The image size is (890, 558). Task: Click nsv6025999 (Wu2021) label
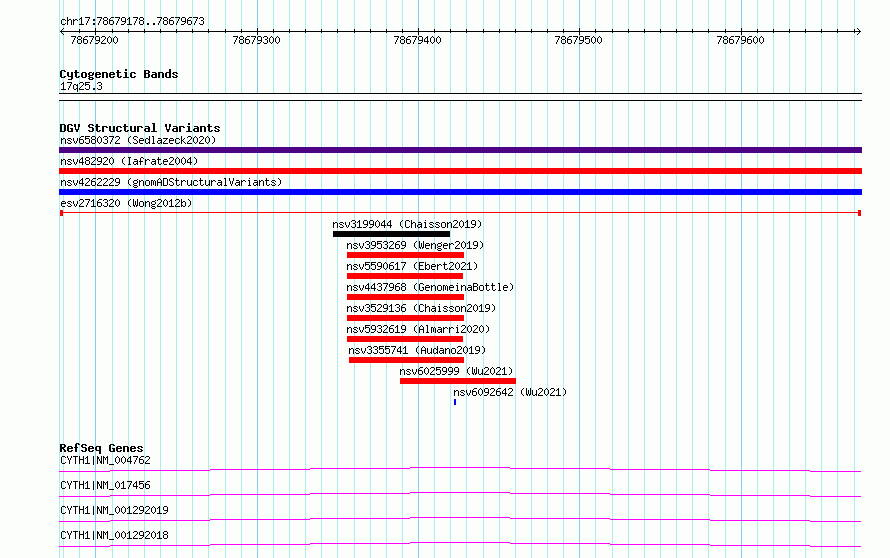click(456, 371)
